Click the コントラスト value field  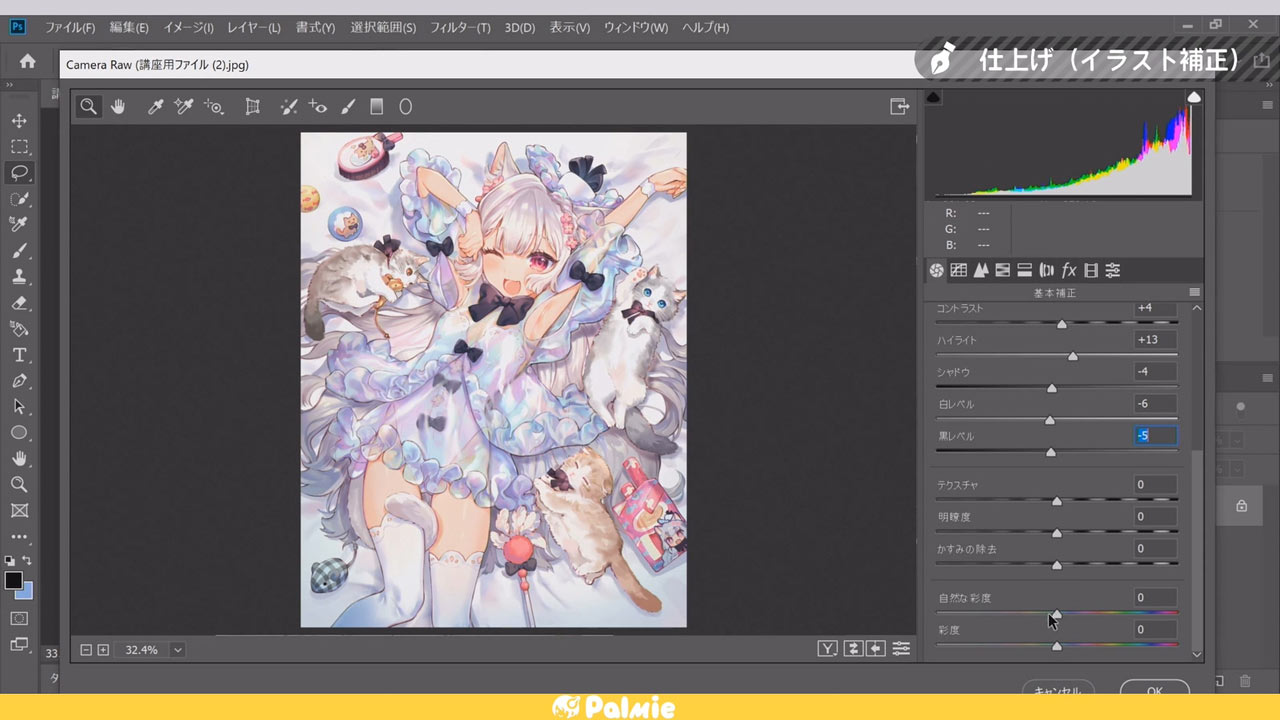1155,308
